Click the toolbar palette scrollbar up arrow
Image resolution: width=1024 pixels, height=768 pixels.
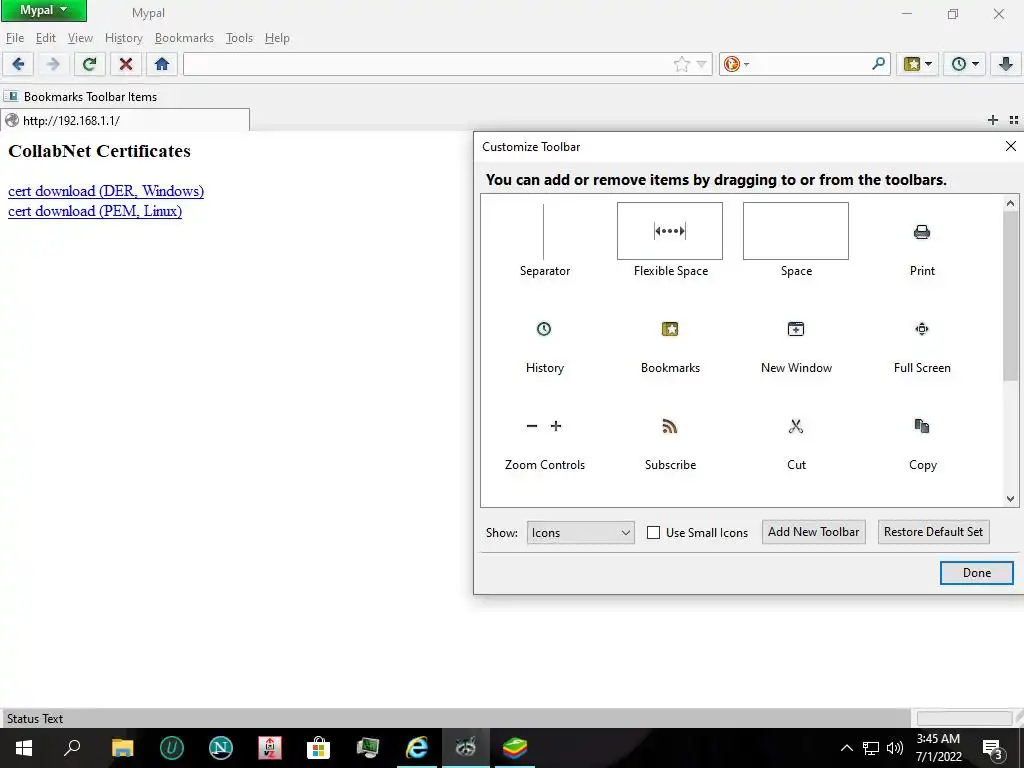point(1010,203)
